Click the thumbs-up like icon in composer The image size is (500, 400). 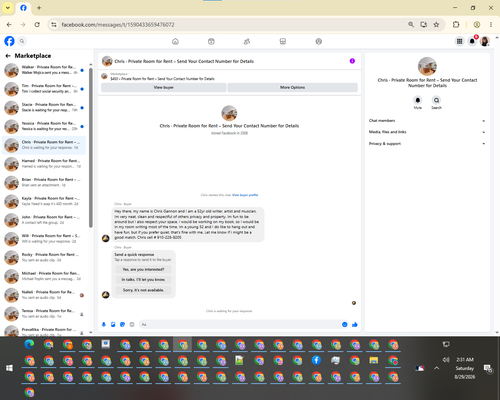tap(355, 324)
